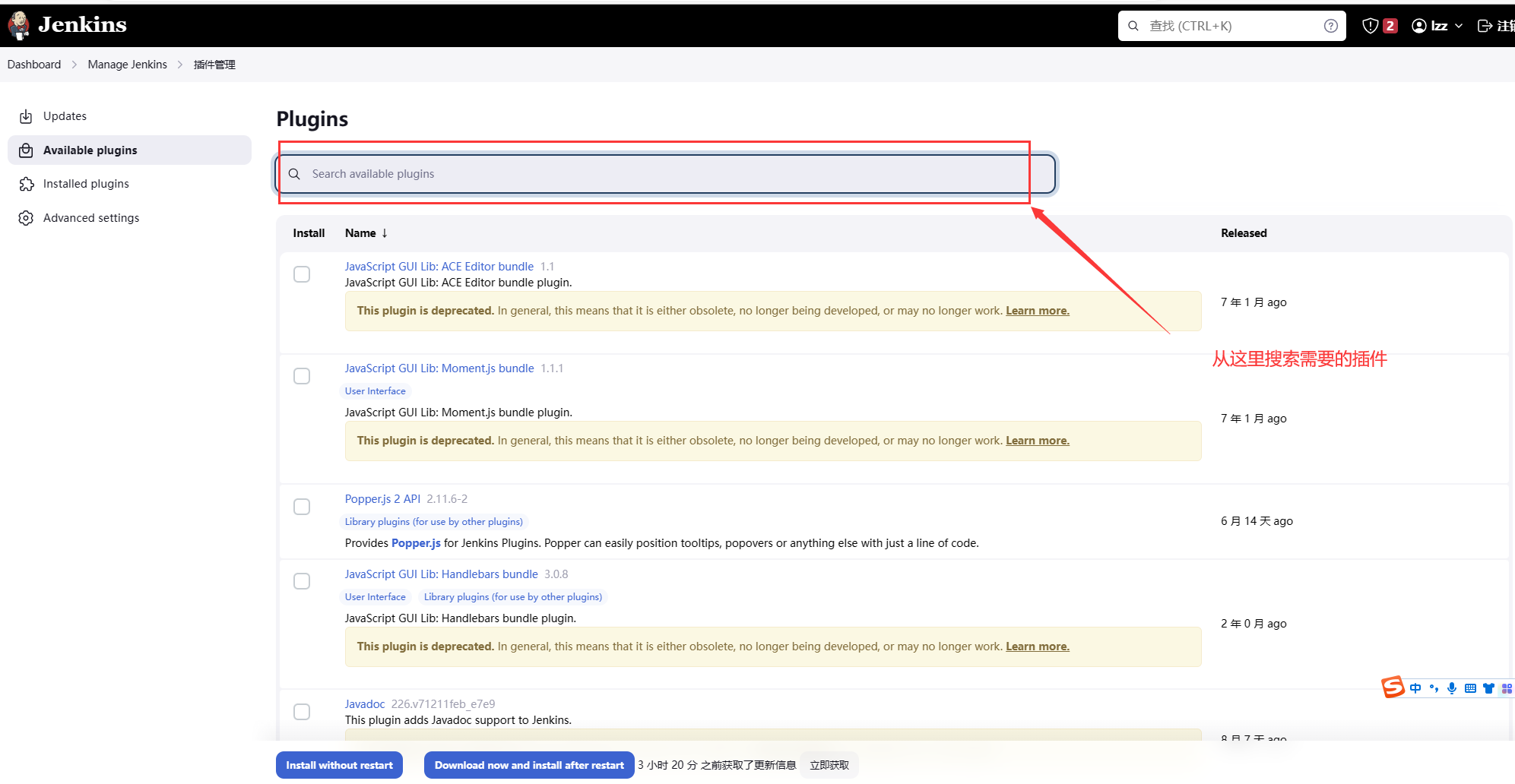The height and width of the screenshot is (784, 1515).
Task: Open the Available plugins section
Action: click(90, 150)
